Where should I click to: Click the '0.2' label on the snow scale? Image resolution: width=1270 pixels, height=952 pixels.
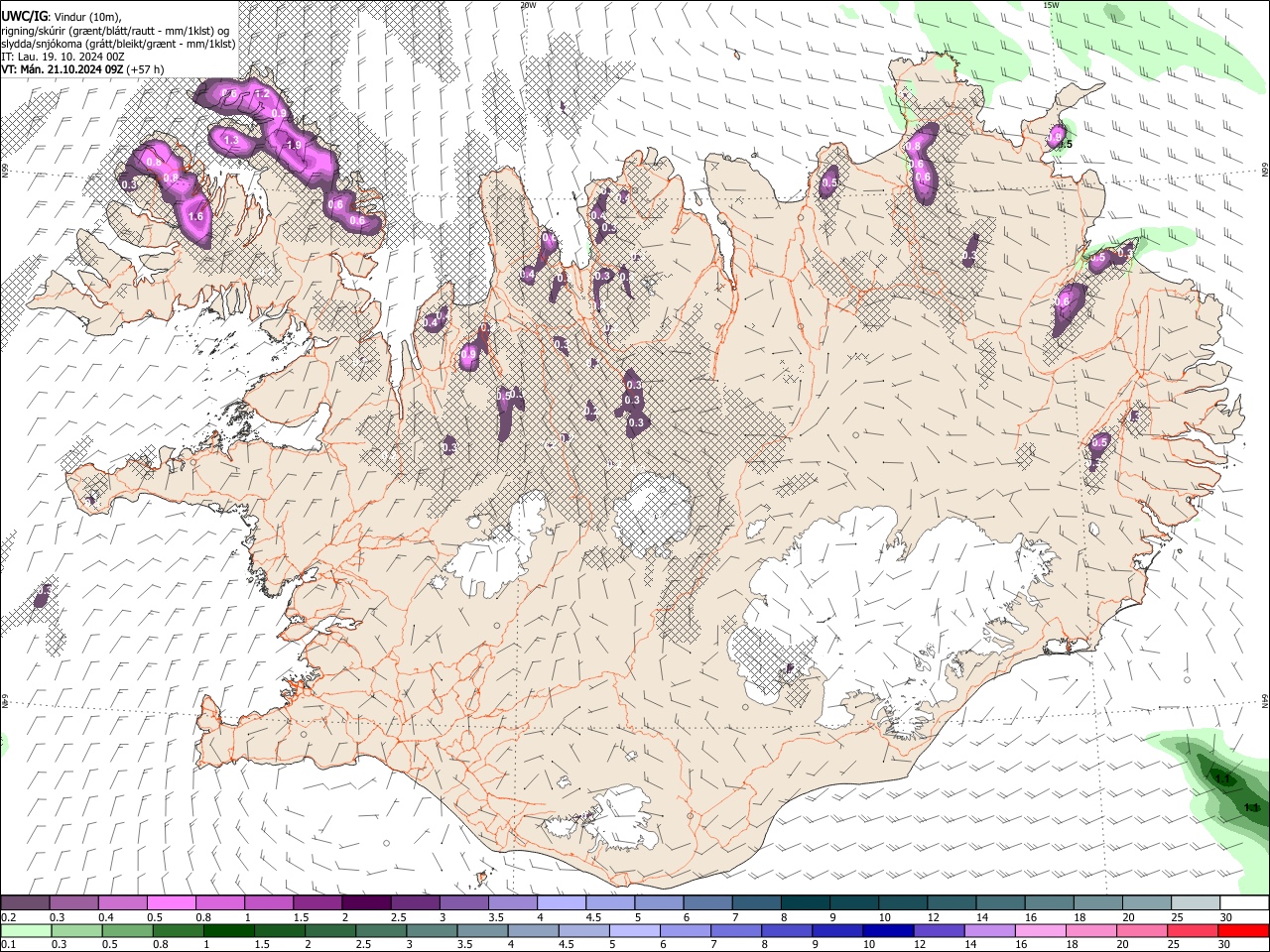tap(10, 917)
